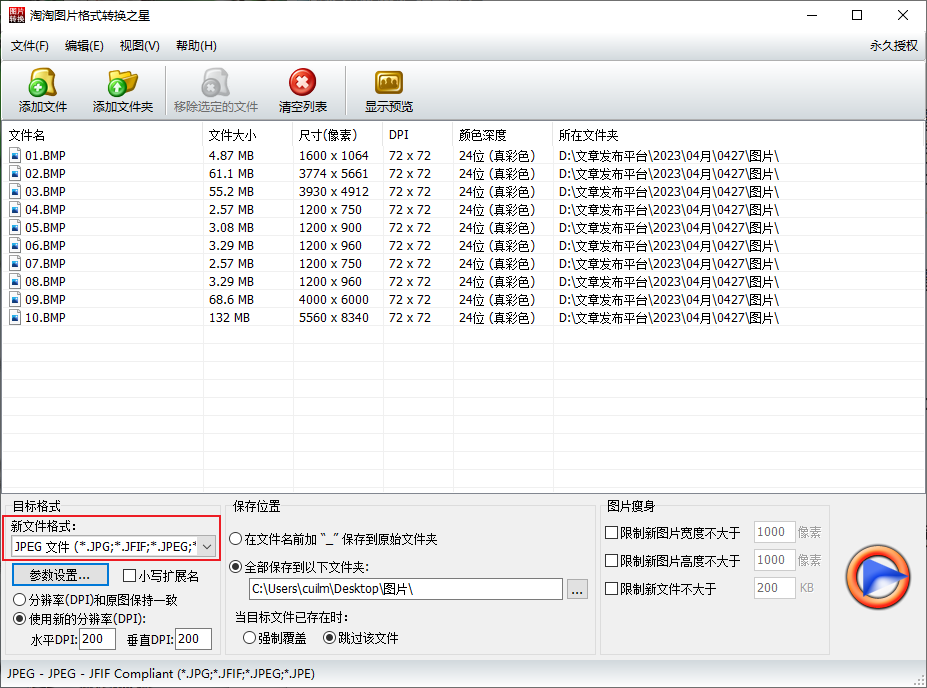Image resolution: width=927 pixels, height=688 pixels.
Task: Open the new file format dropdown
Action: pyautogui.click(x=207, y=547)
